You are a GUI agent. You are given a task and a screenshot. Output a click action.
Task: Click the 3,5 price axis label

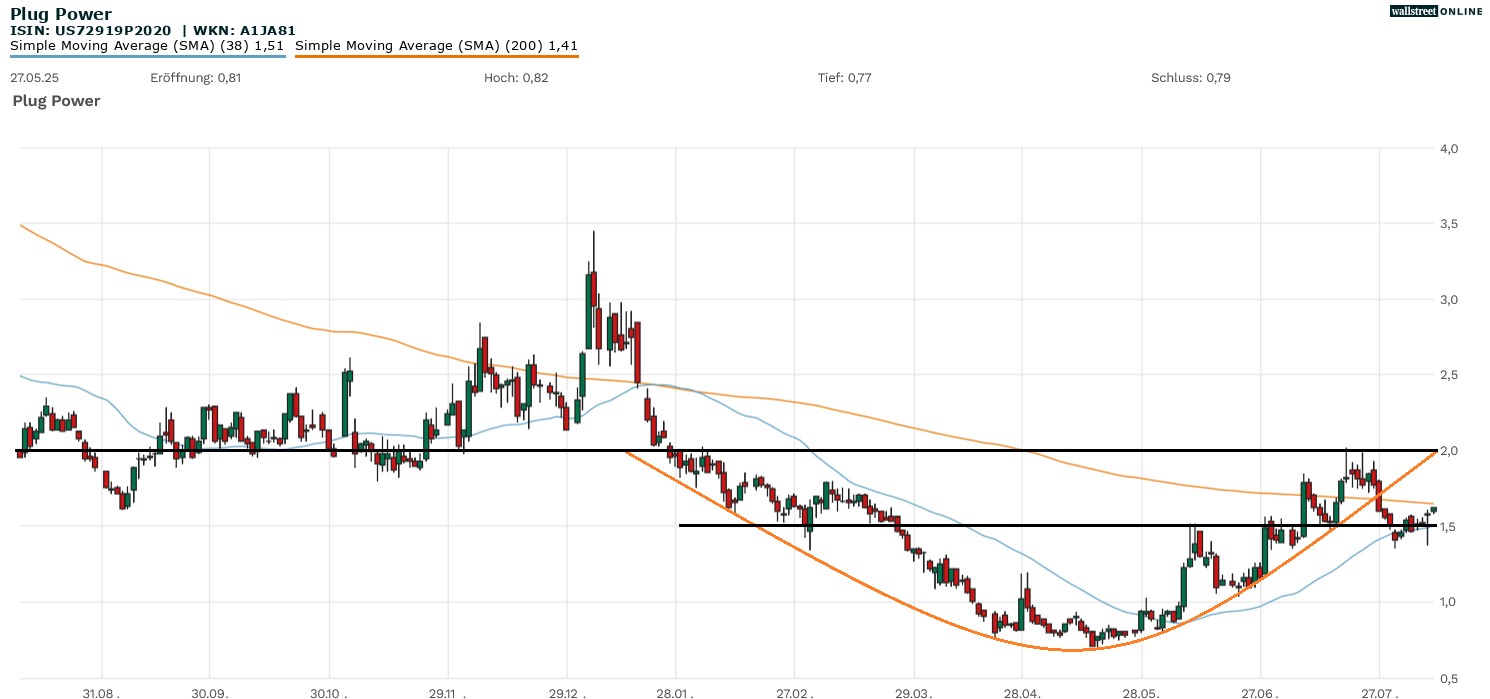point(1449,224)
